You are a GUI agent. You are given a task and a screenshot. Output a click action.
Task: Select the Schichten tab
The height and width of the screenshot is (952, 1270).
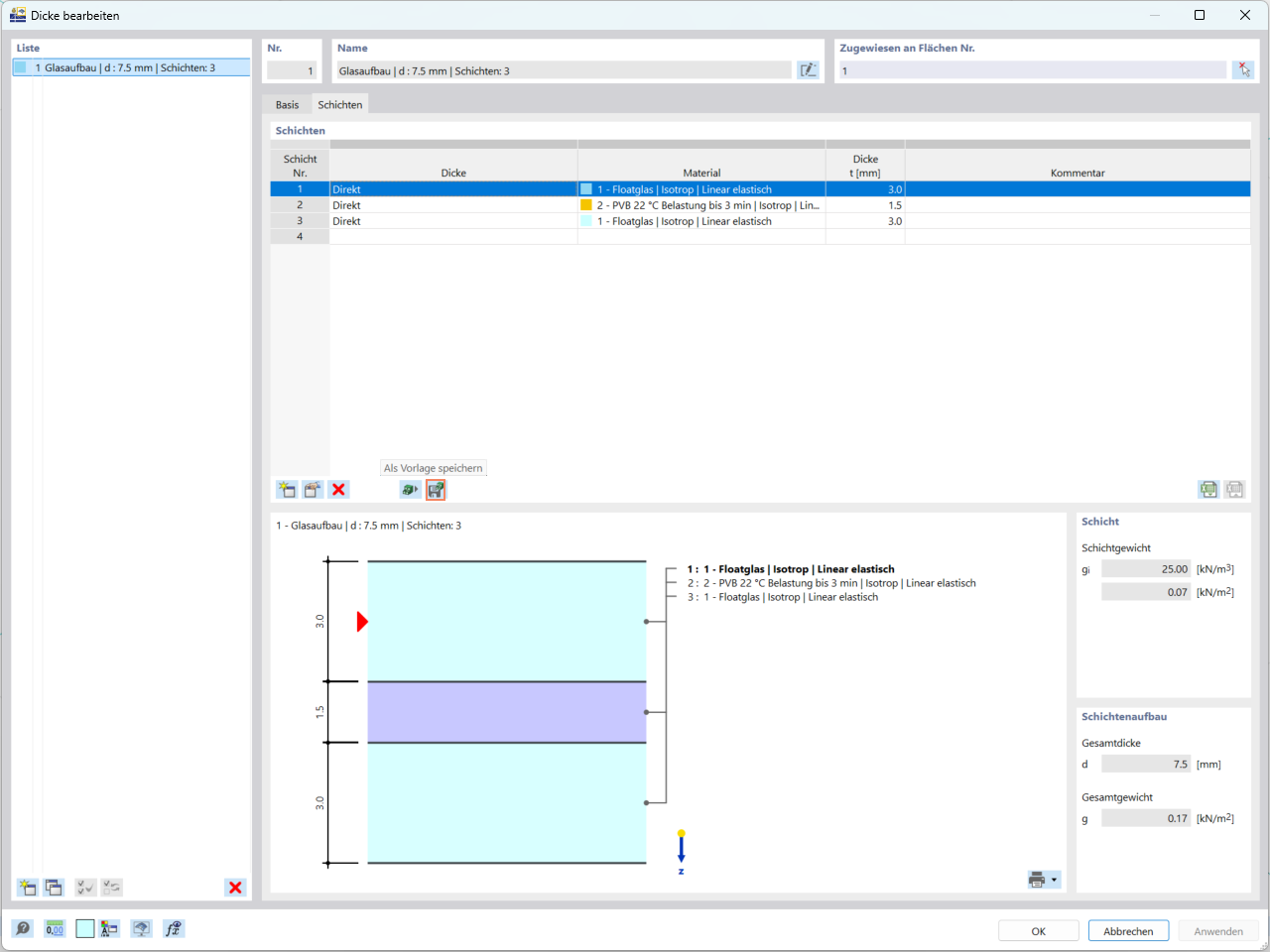[x=339, y=103]
